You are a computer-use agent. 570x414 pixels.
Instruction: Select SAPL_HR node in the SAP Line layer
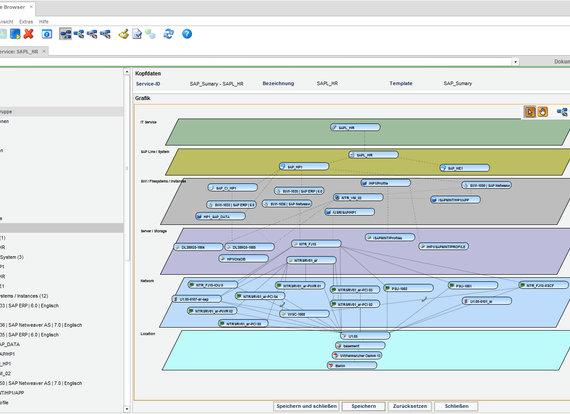coord(373,154)
